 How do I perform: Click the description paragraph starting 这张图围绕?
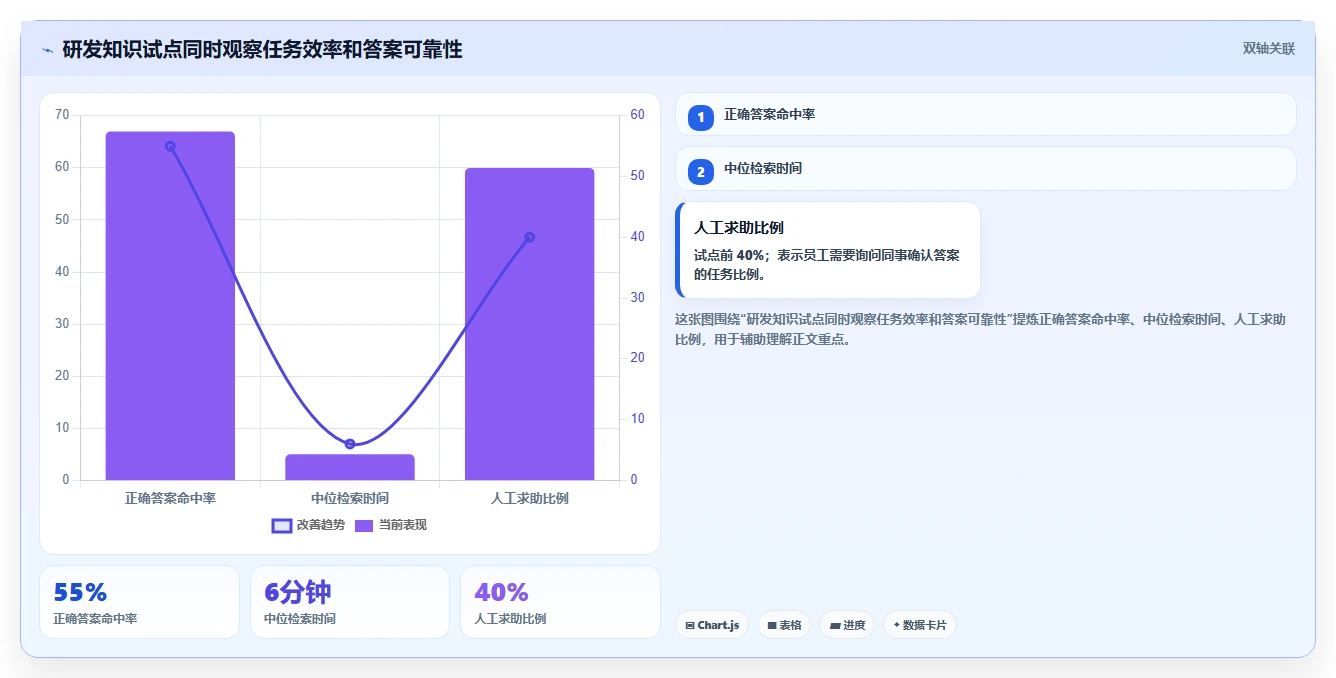980,329
